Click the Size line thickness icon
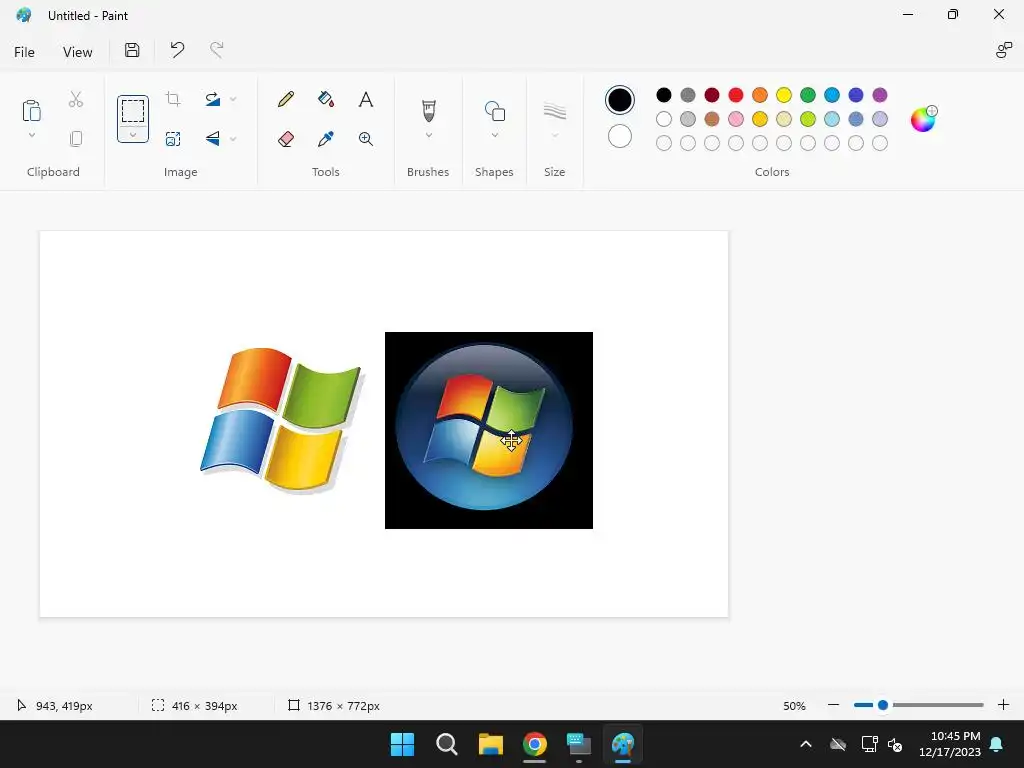1024x768 pixels. tap(554, 111)
